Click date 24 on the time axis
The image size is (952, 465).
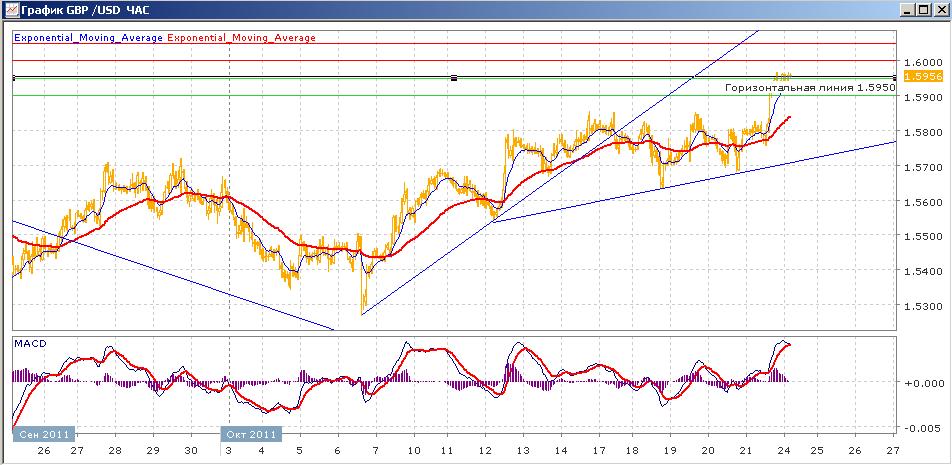(785, 451)
